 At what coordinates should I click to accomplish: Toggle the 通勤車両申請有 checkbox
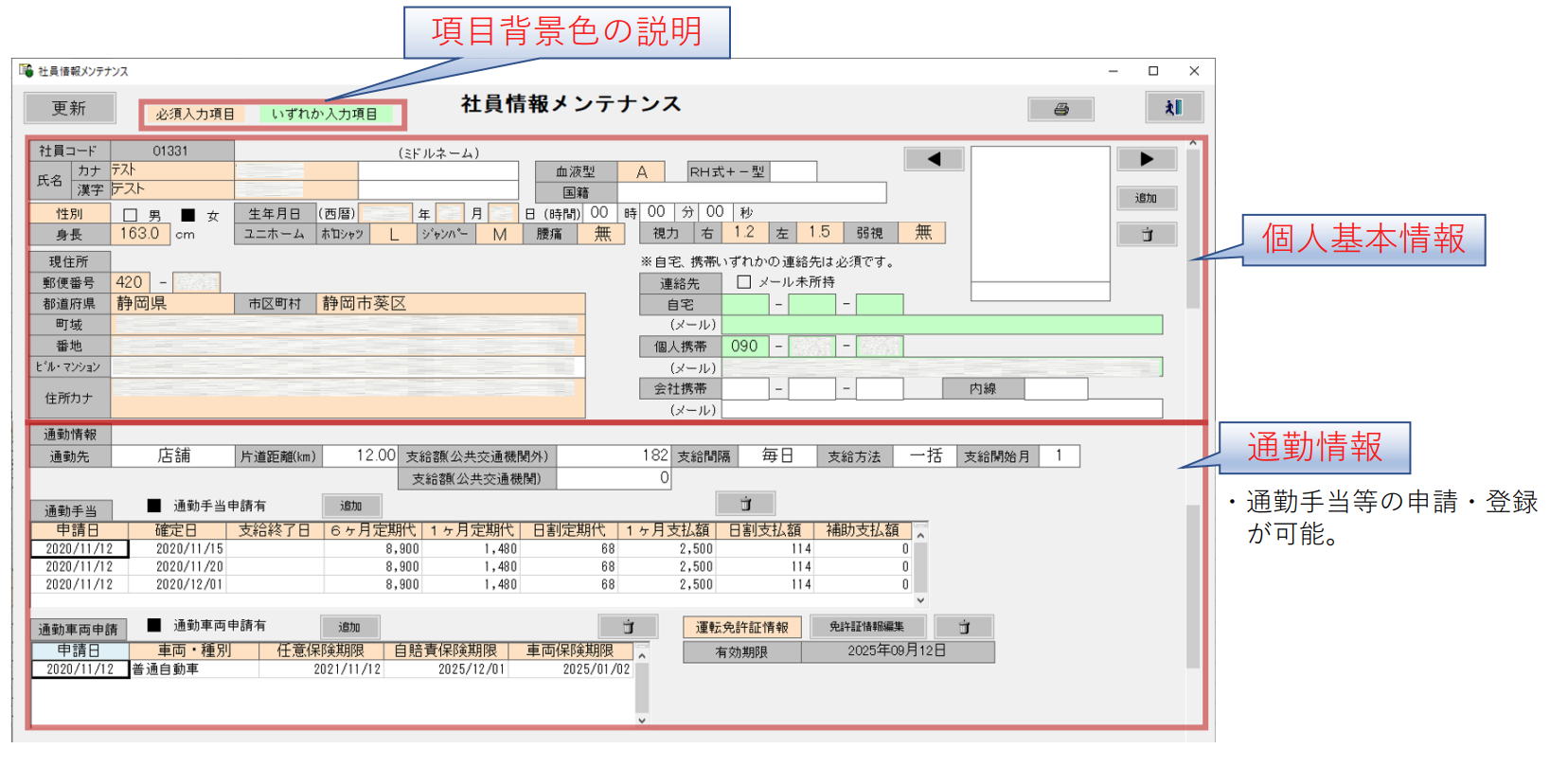tap(154, 625)
